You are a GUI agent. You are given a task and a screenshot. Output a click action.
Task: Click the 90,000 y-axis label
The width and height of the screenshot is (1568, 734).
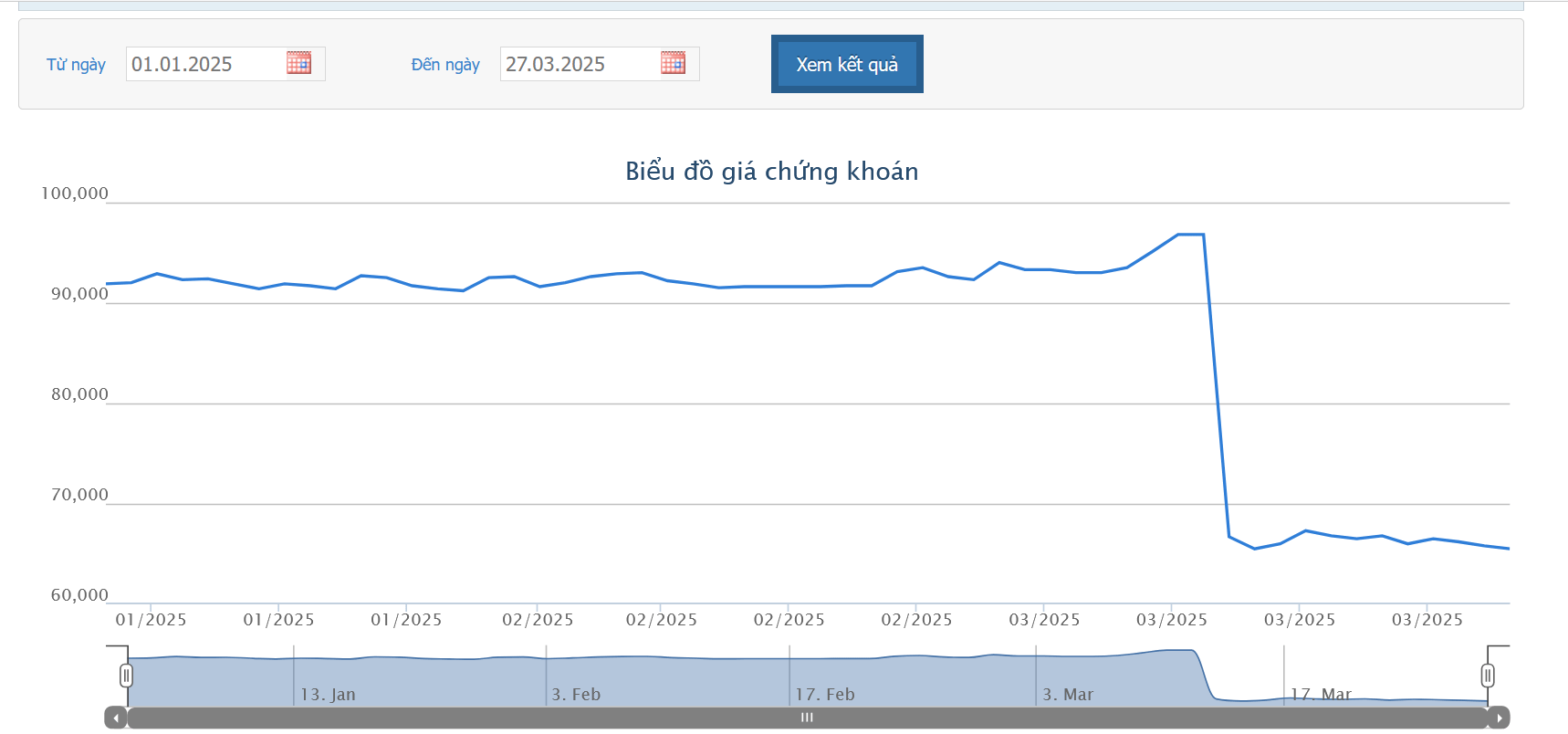(x=79, y=294)
